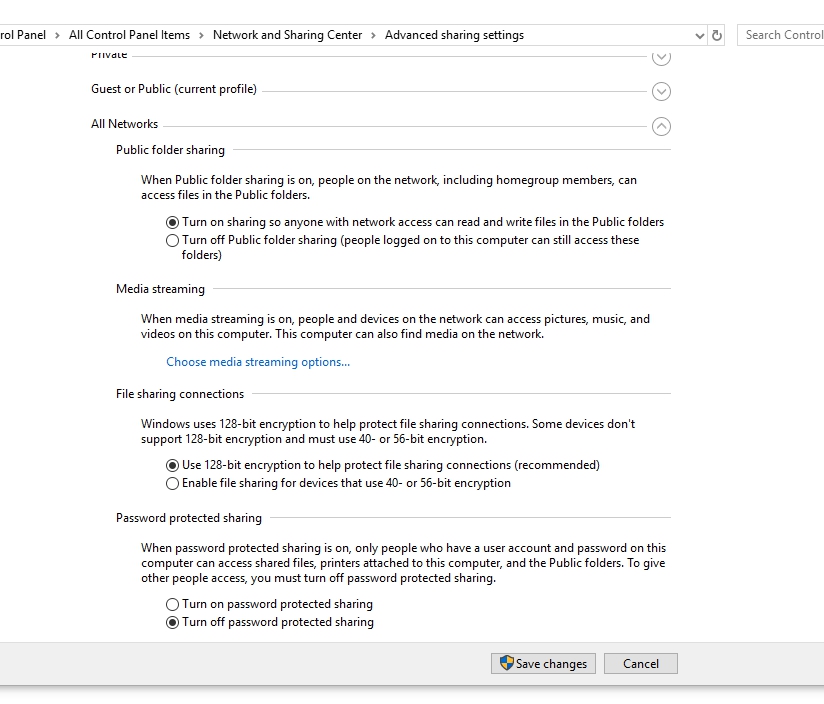Click Guest or Public (current profile) label
The height and width of the screenshot is (704, 824).
pos(174,89)
